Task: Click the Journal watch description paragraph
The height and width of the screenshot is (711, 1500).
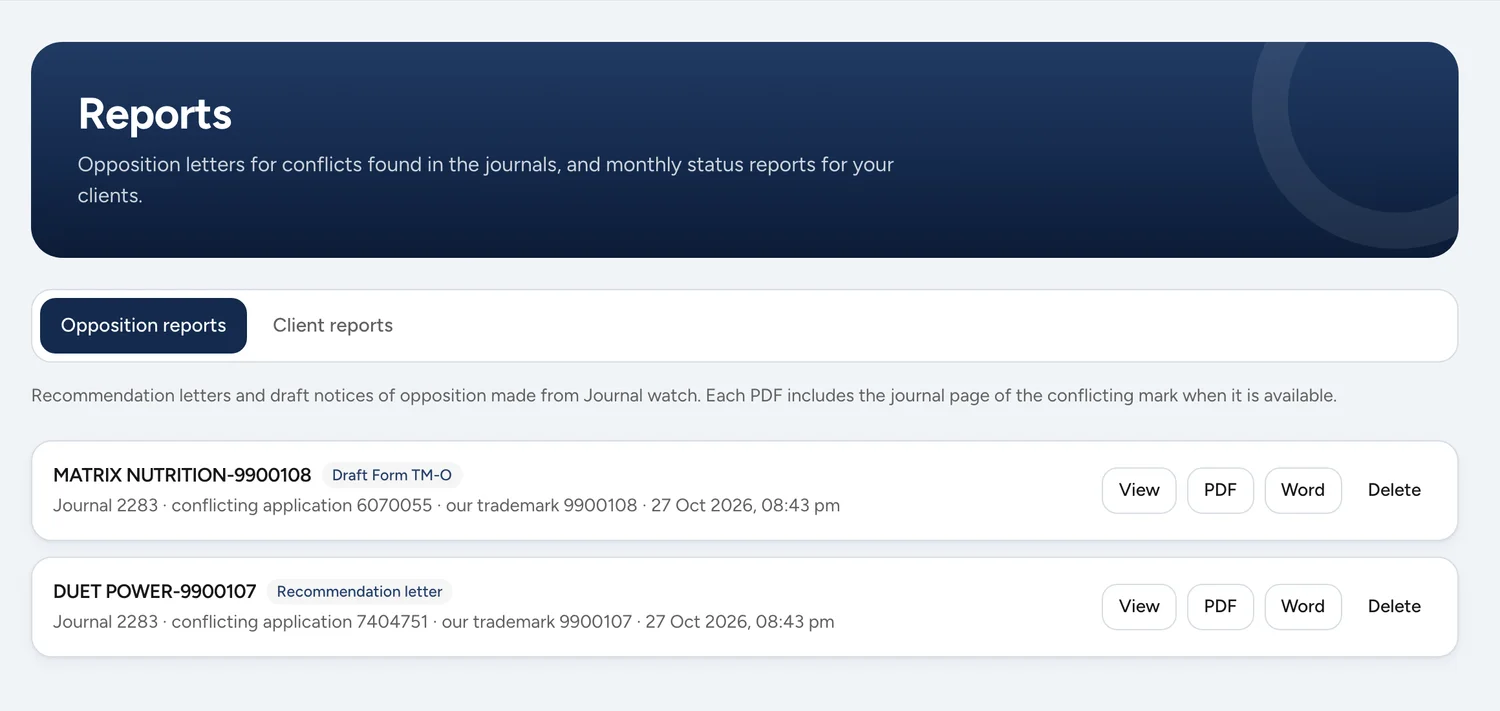Action: pyautogui.click(x=684, y=396)
